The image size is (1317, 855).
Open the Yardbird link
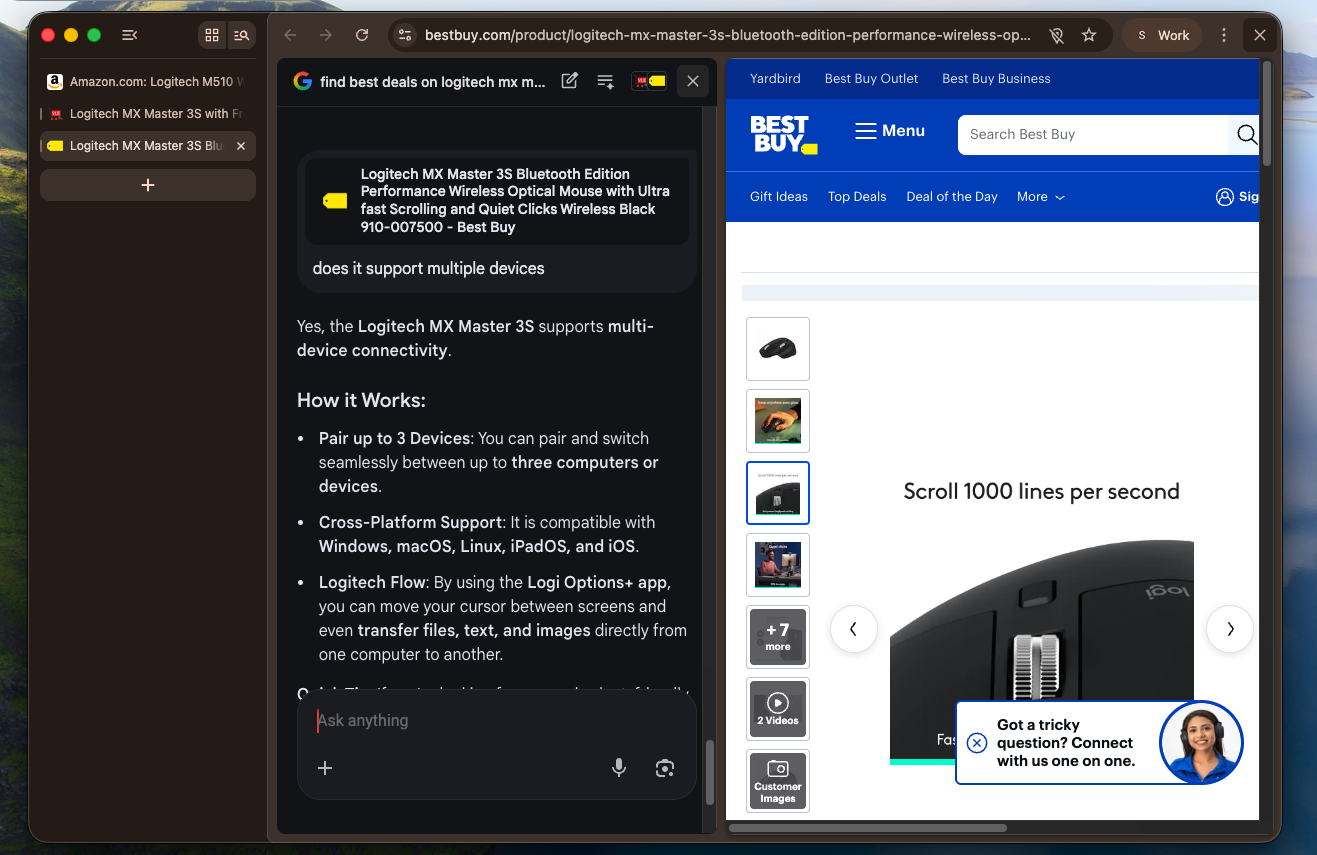click(x=775, y=79)
